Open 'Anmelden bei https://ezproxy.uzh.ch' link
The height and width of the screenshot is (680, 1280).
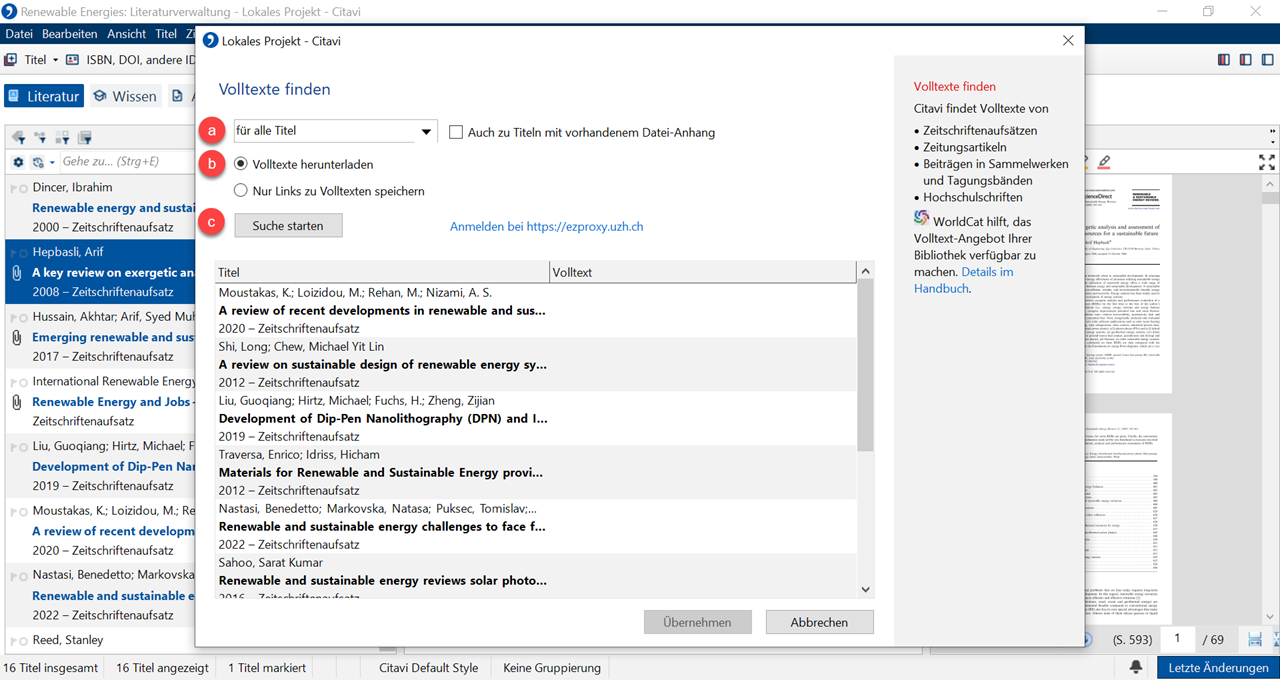click(x=546, y=227)
